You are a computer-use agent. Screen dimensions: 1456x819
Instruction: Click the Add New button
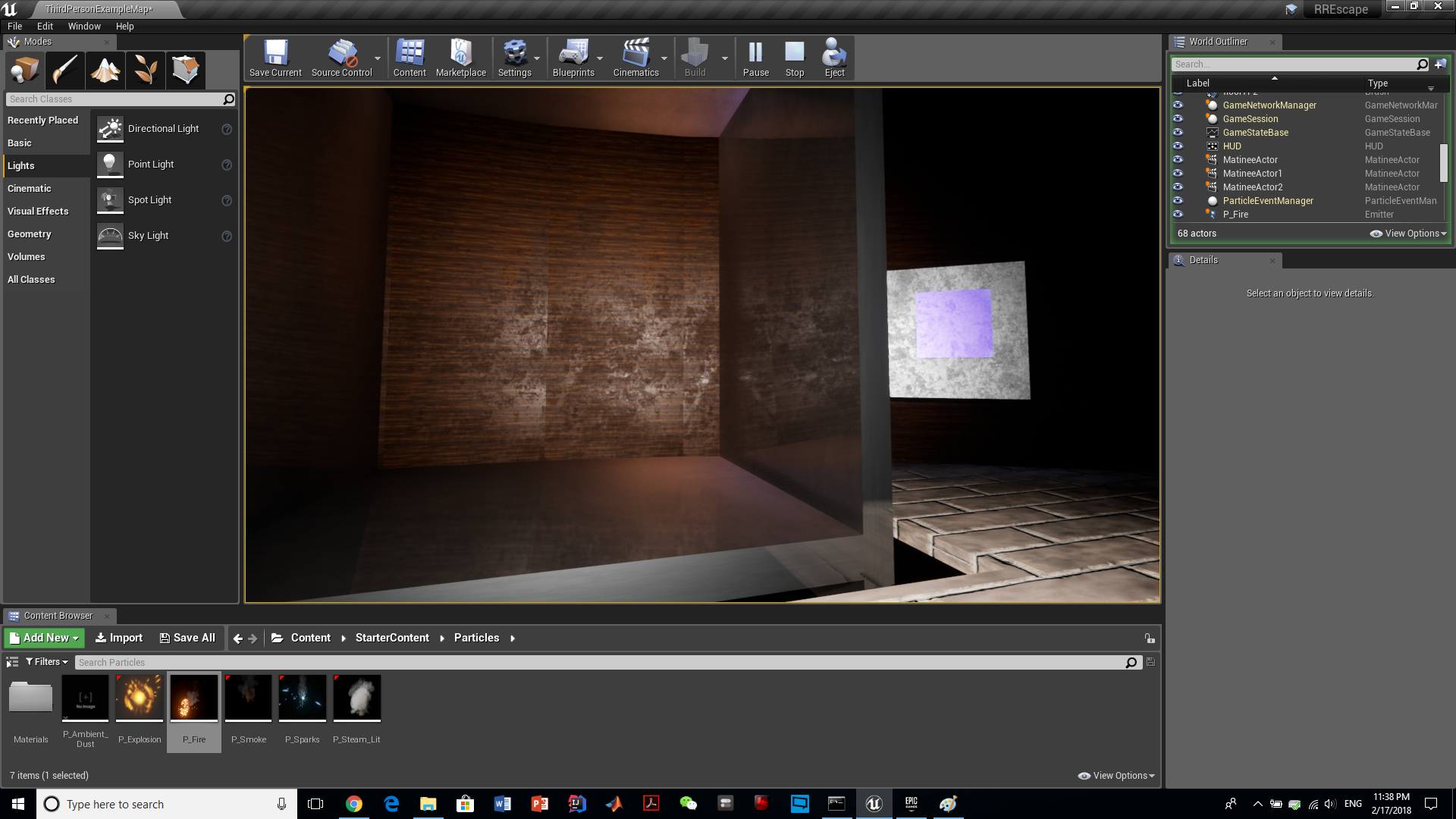tap(44, 638)
